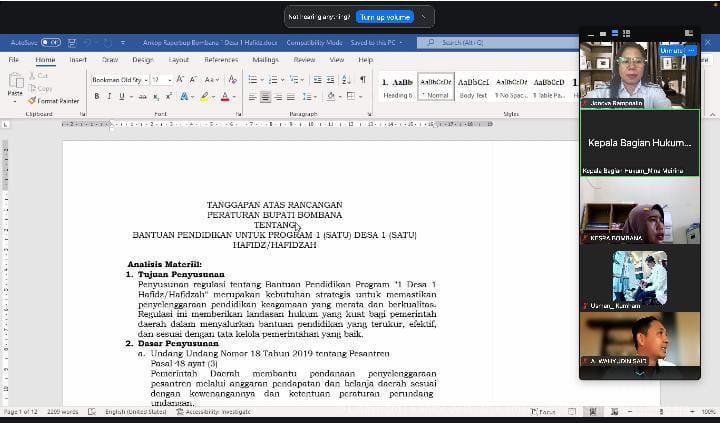Open the bullets list dropdown
The image size is (720, 423).
pyautogui.click(x=256, y=79)
